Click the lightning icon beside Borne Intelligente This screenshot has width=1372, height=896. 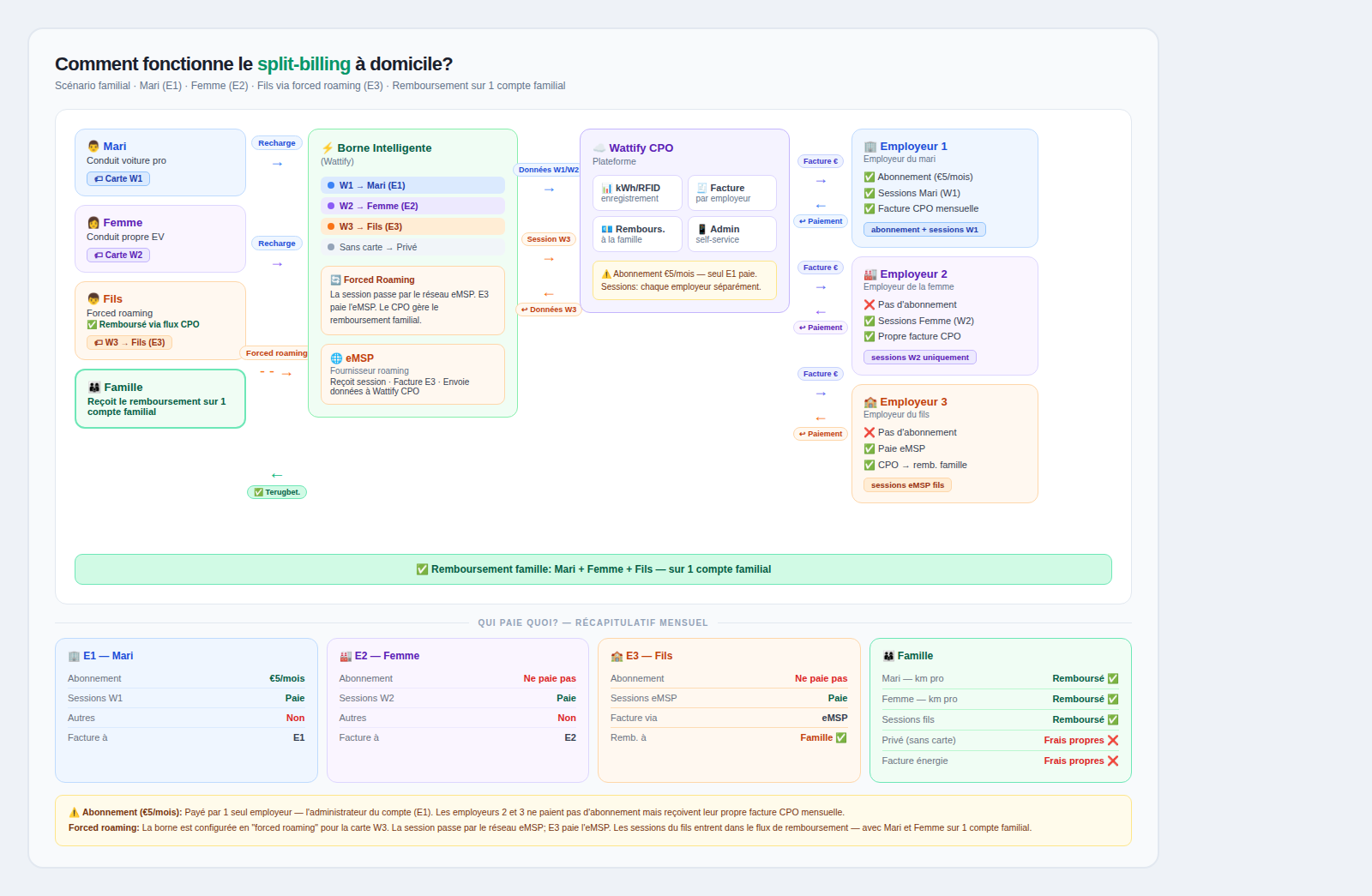point(328,148)
